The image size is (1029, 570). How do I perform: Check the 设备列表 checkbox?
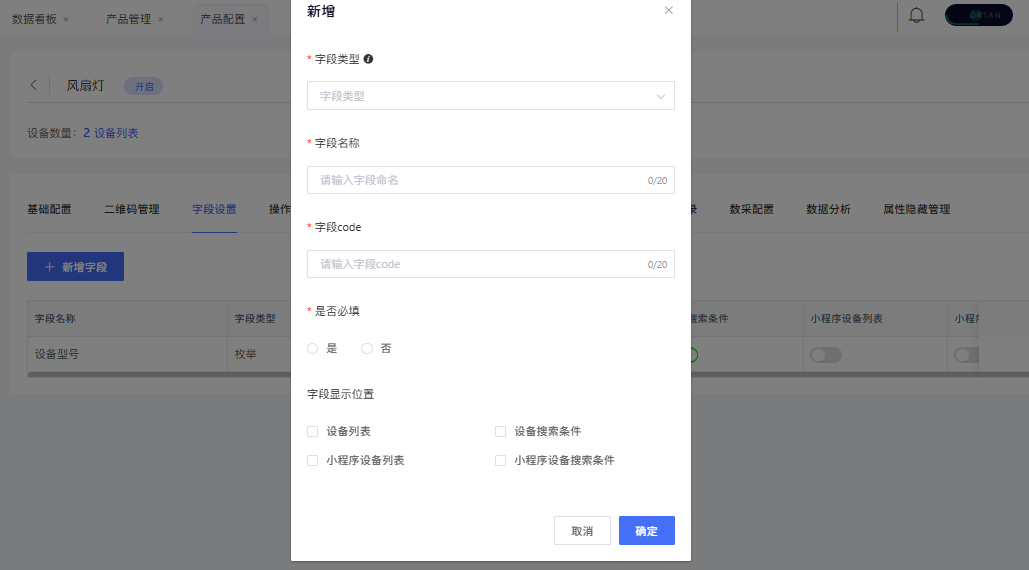click(x=313, y=431)
